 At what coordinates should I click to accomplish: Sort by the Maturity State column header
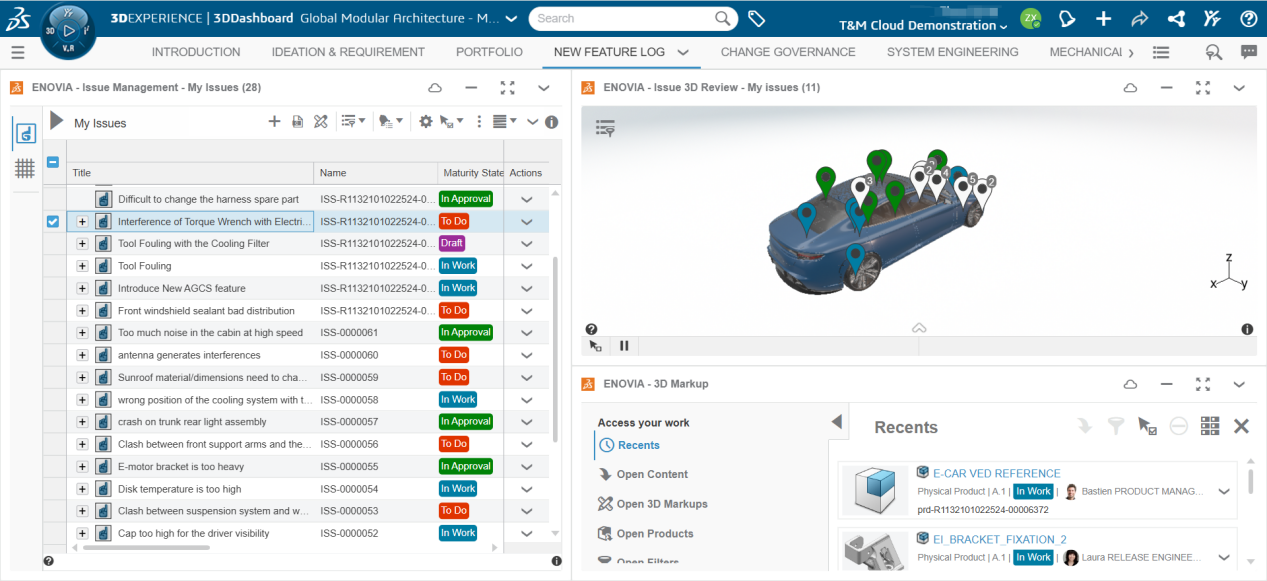471,173
